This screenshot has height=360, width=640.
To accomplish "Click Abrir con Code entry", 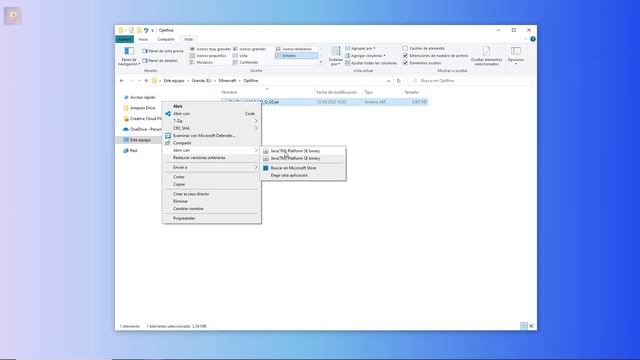I will (x=211, y=113).
